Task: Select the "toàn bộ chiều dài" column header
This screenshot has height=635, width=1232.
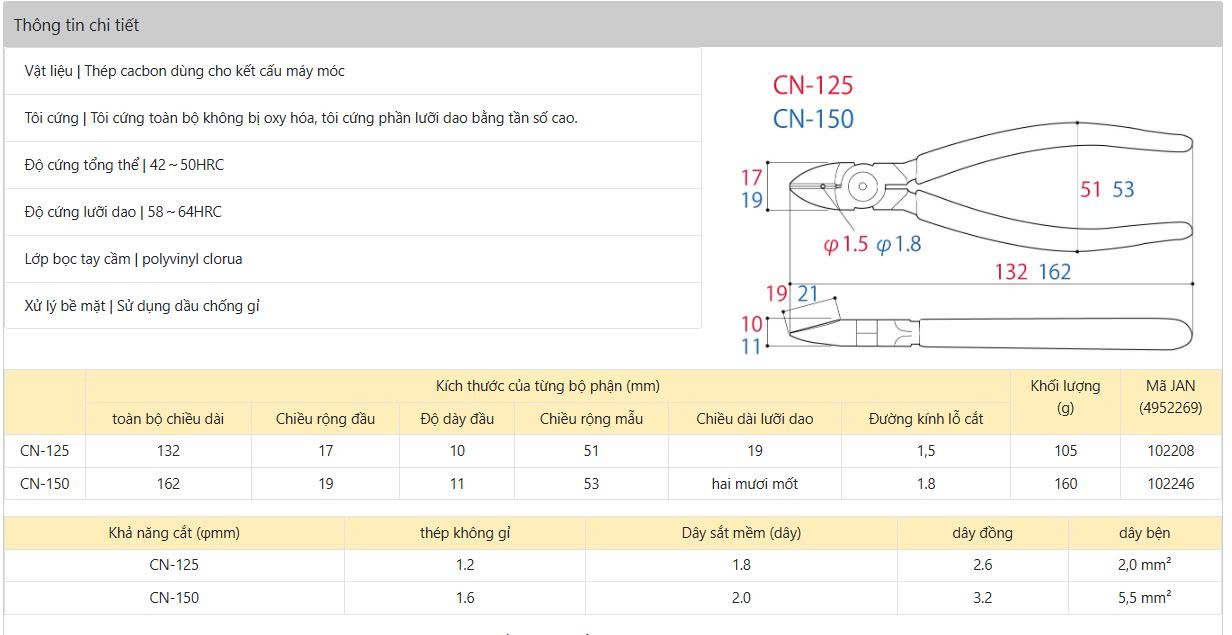Action: pos(168,419)
